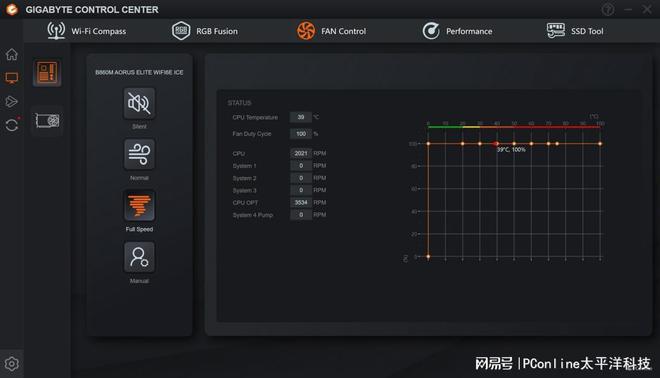Switch to the Performance tab
This screenshot has width=660, height=378.
(x=458, y=31)
